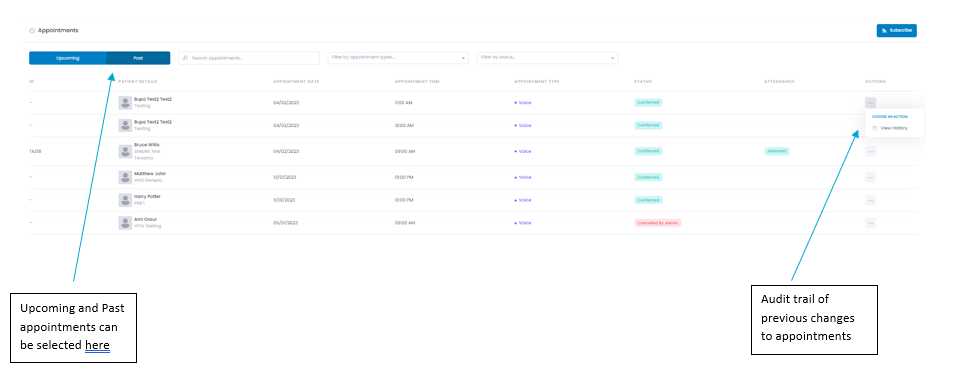The height and width of the screenshot is (390, 954).
Task: Click Bupa Test2 Test2 in 10:00 AM row
Action: [x=153, y=122]
